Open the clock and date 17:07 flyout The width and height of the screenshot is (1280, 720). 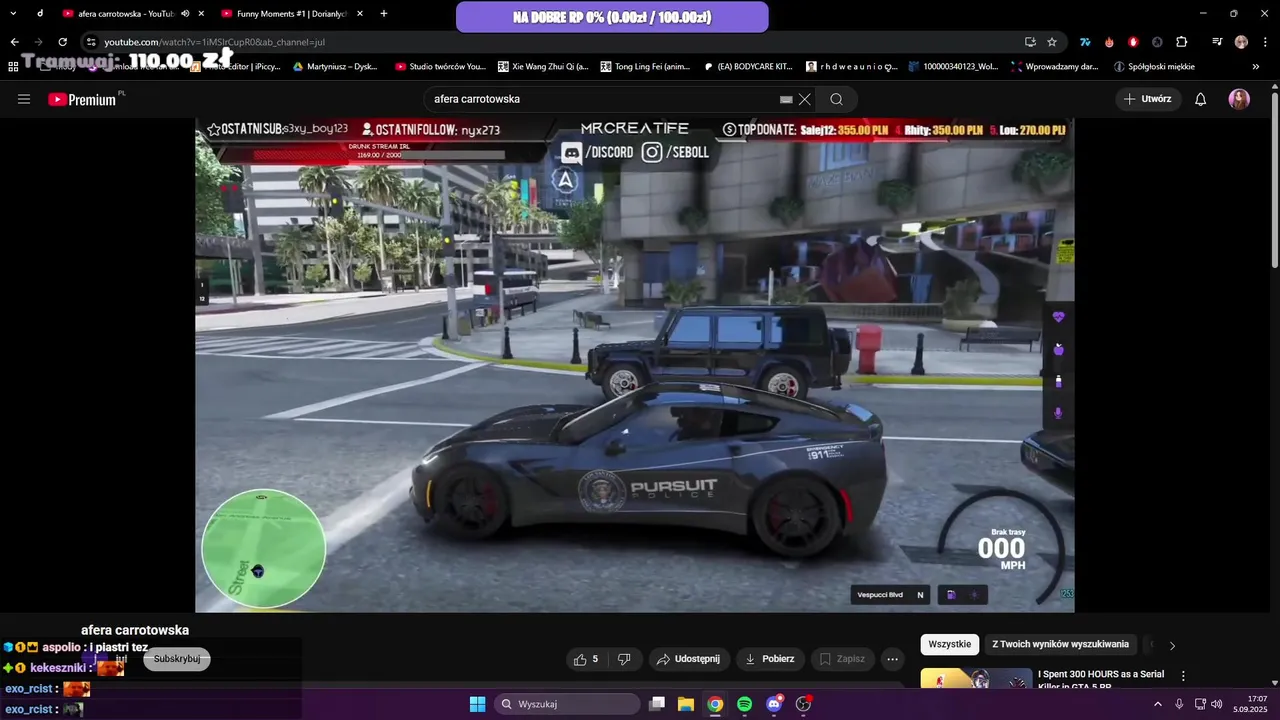[1250, 704]
